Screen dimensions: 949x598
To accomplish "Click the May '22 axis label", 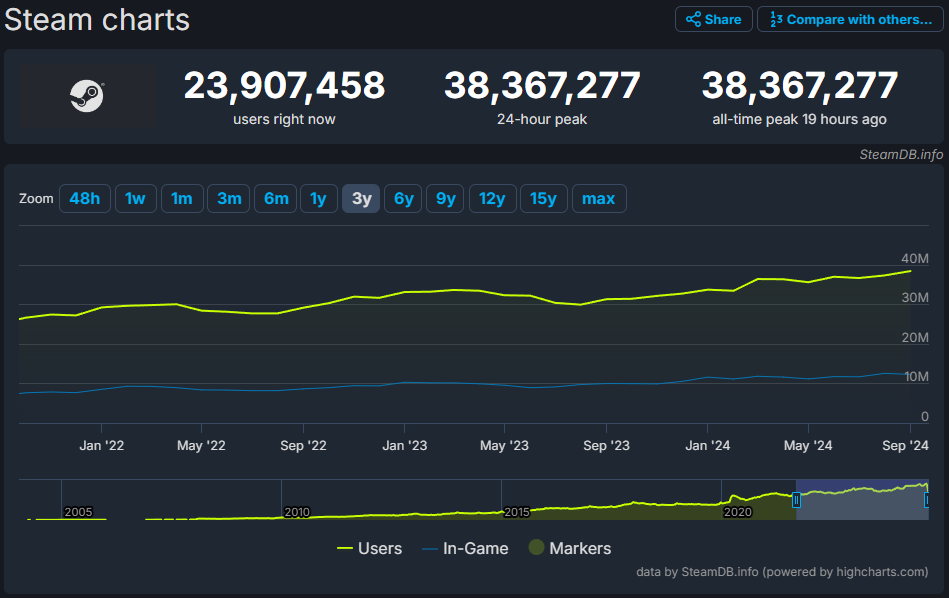I will (201, 446).
